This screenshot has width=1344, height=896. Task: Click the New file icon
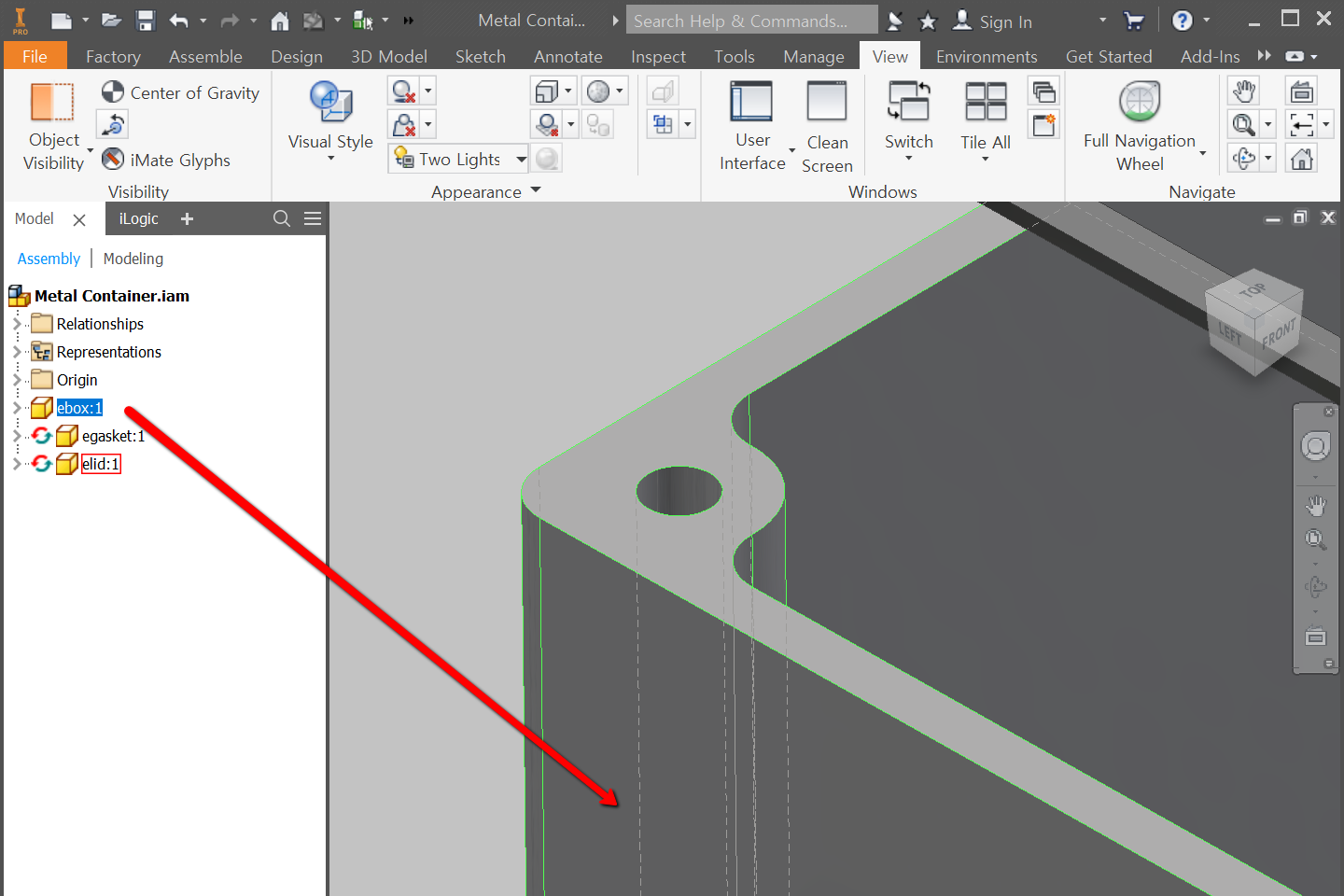pos(61,20)
